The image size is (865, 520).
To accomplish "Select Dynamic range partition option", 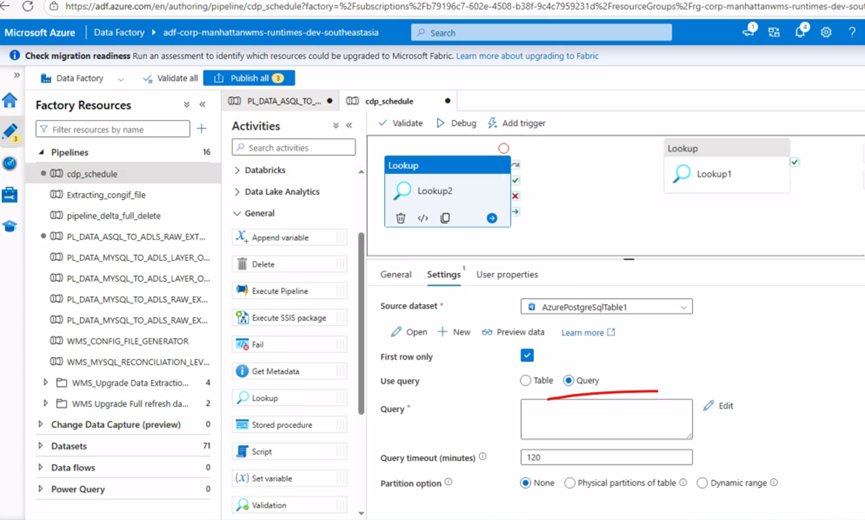I will (702, 483).
